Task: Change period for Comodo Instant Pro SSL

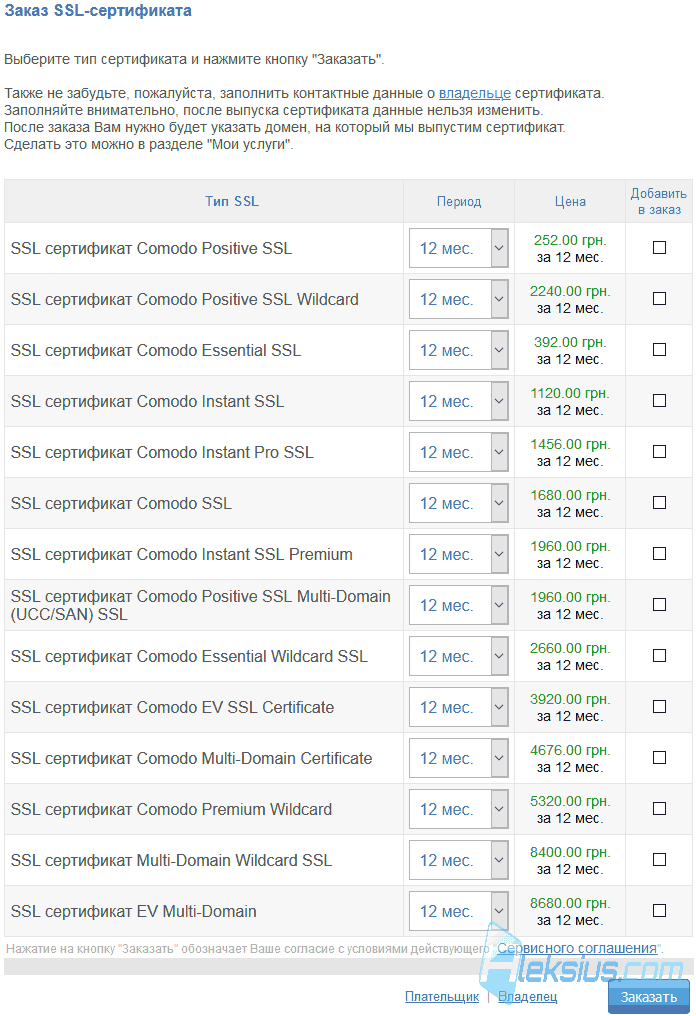Action: coord(459,452)
